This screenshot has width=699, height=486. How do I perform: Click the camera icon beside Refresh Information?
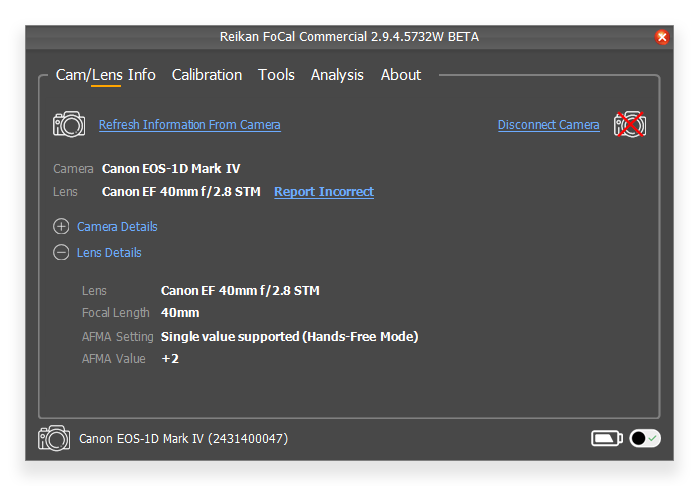pos(69,124)
